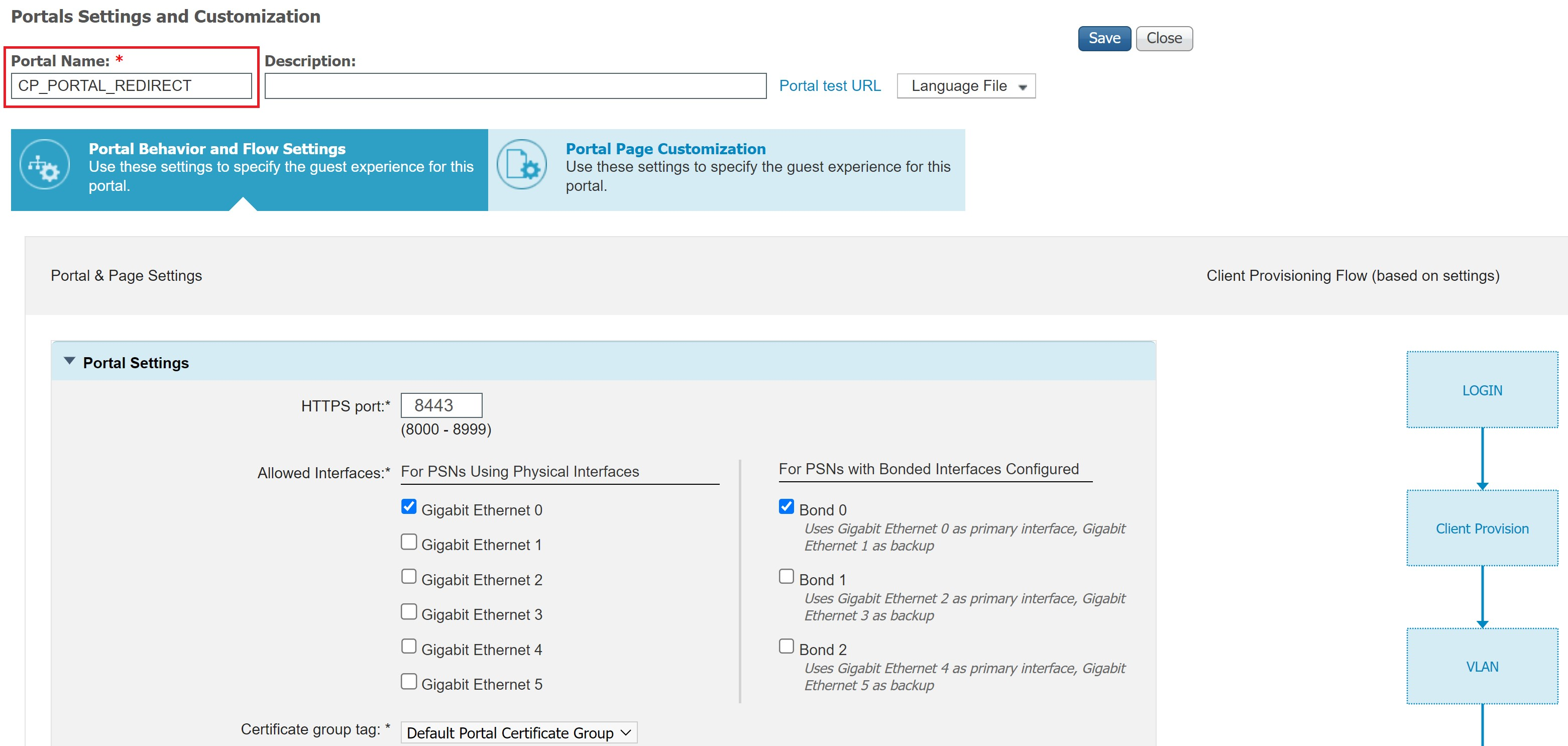Enable the Gigabit Ethernet 2 interface
Screen dimensions: 1568x746
pos(408,576)
